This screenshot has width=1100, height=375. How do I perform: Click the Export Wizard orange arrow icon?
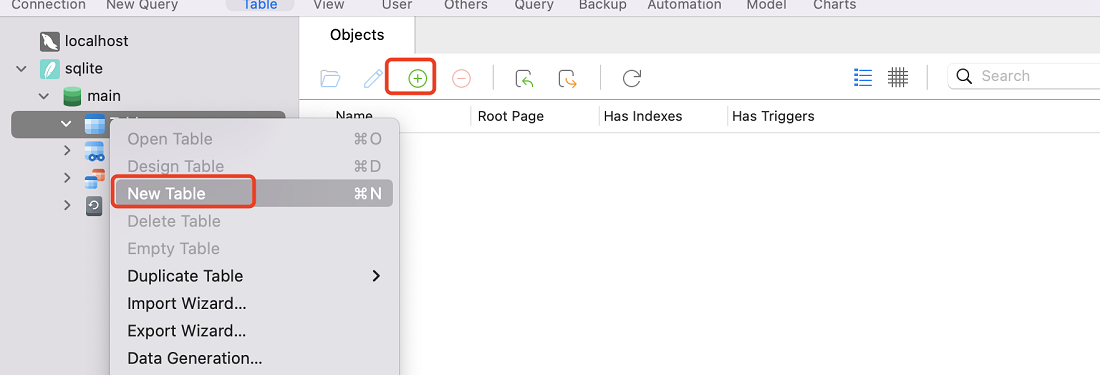tap(568, 79)
